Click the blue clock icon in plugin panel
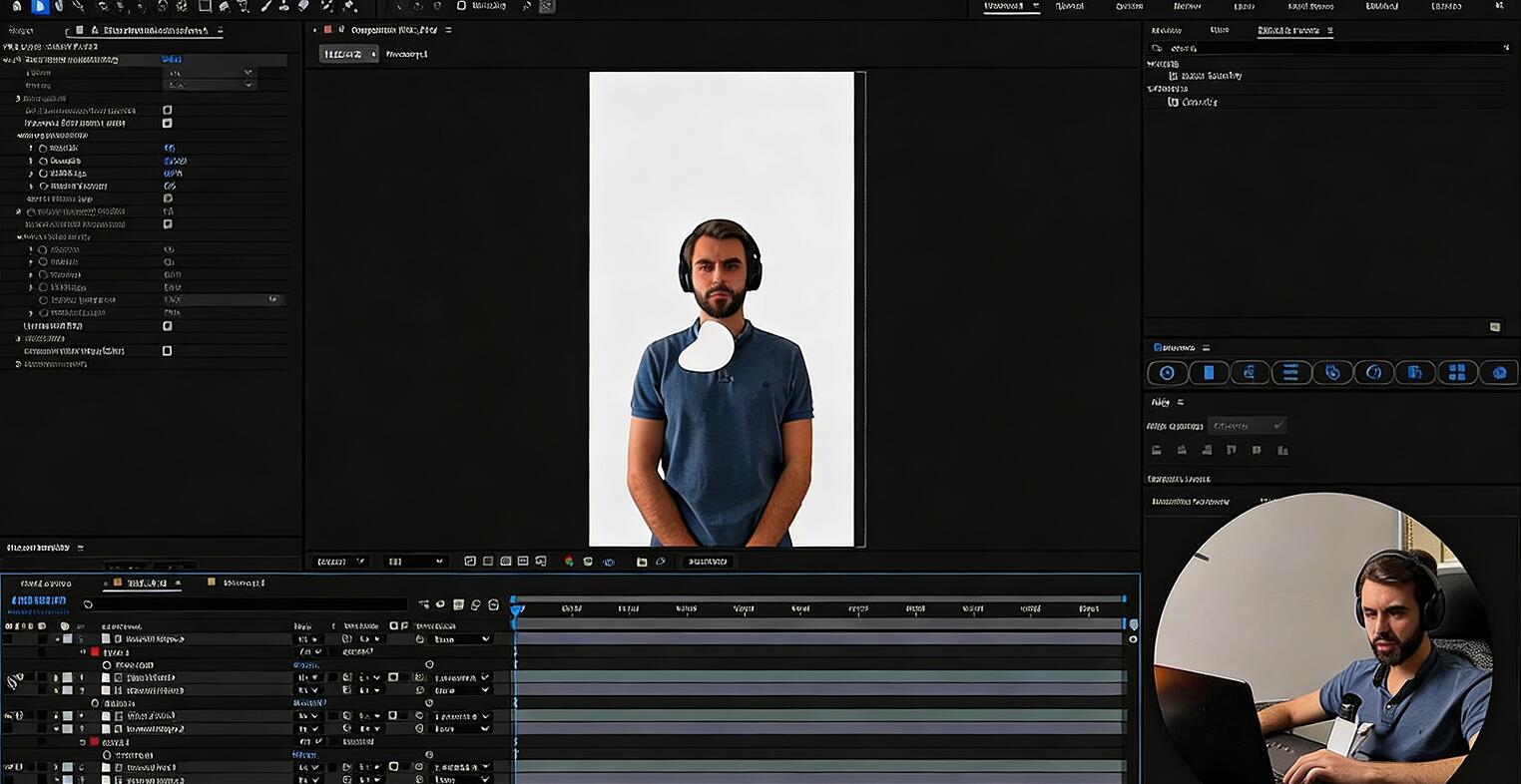This screenshot has width=1521, height=784. pyautogui.click(x=1167, y=372)
